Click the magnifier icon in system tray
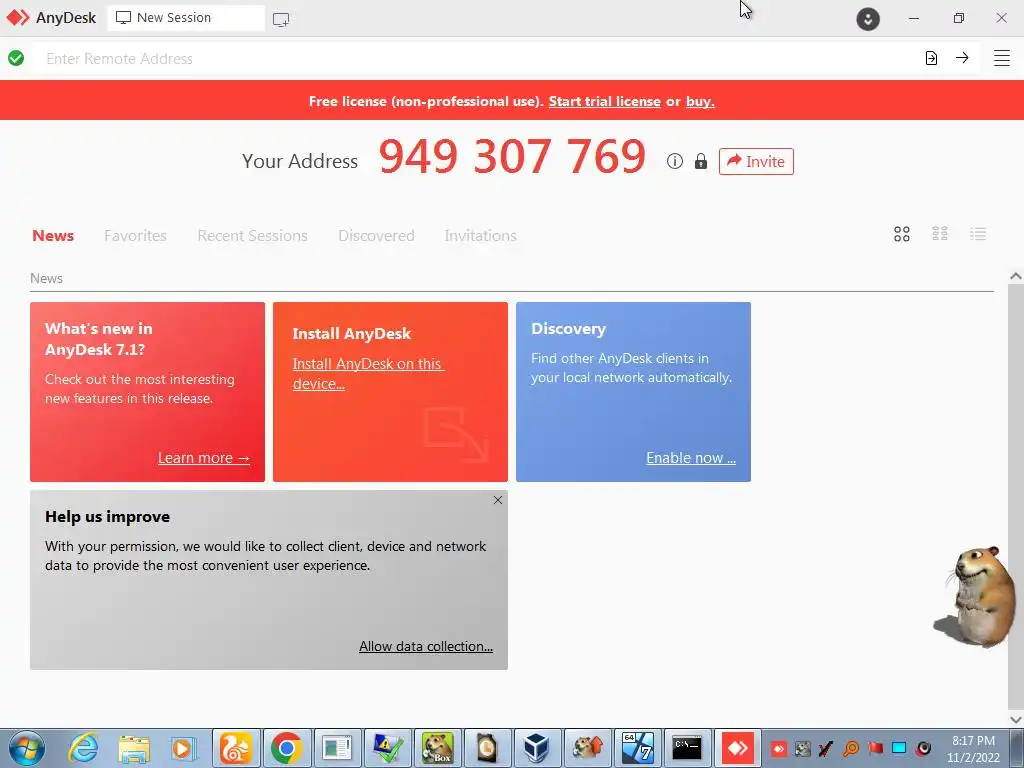The image size is (1024, 768). pos(851,748)
